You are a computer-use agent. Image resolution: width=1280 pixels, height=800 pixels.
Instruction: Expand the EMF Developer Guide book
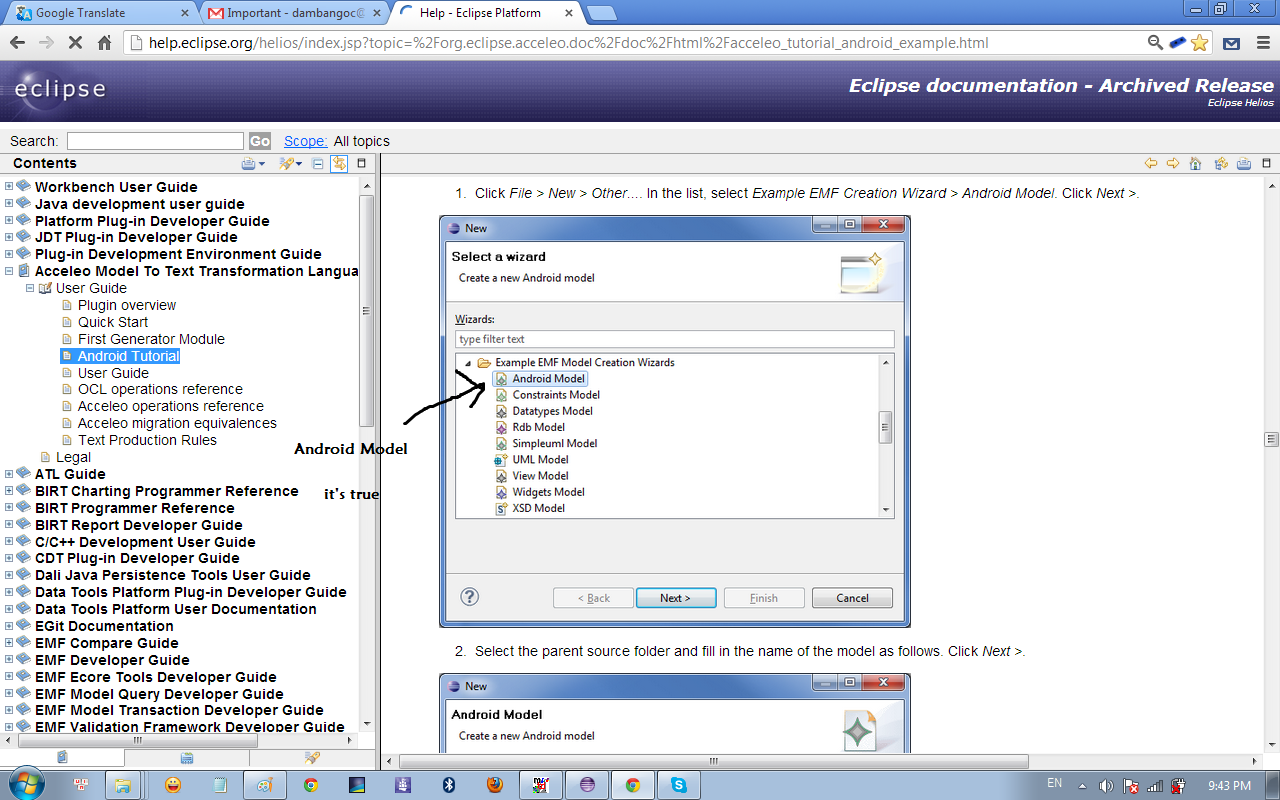tap(9, 659)
